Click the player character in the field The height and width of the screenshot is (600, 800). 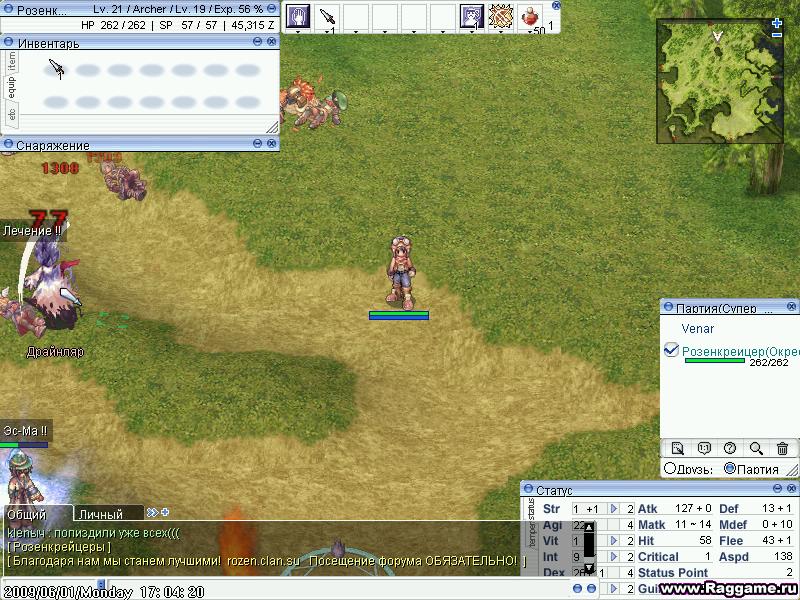(401, 272)
